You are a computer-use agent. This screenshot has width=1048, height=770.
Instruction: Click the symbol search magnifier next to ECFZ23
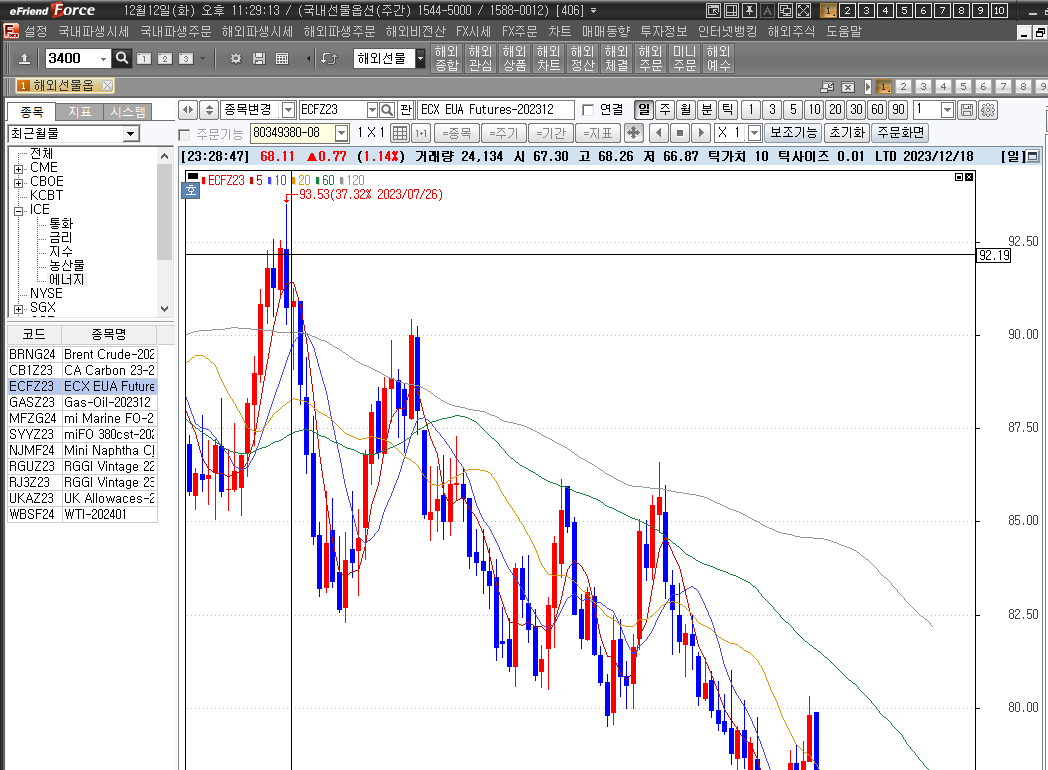click(x=387, y=110)
